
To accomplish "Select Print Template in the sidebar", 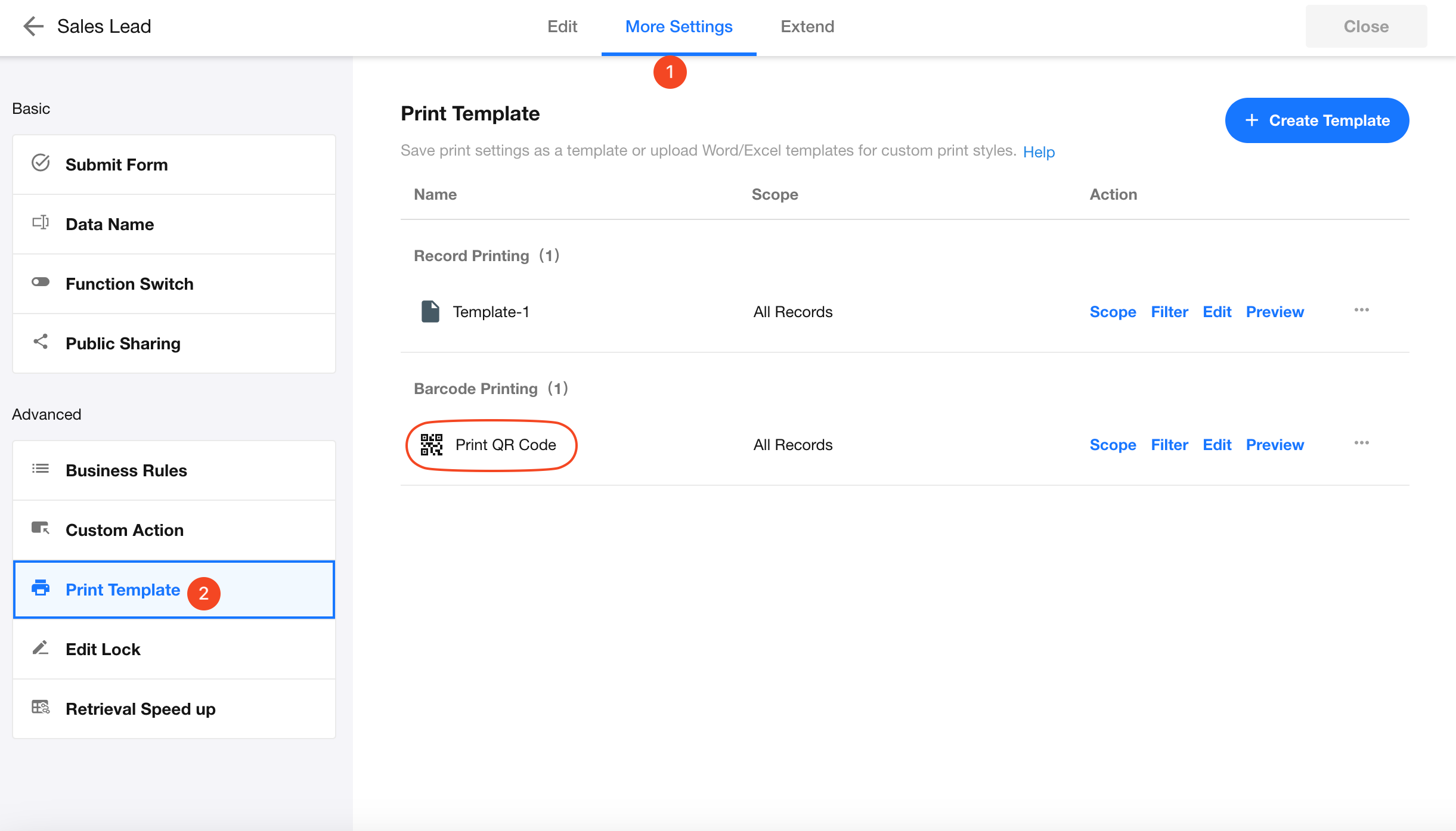I will click(123, 590).
